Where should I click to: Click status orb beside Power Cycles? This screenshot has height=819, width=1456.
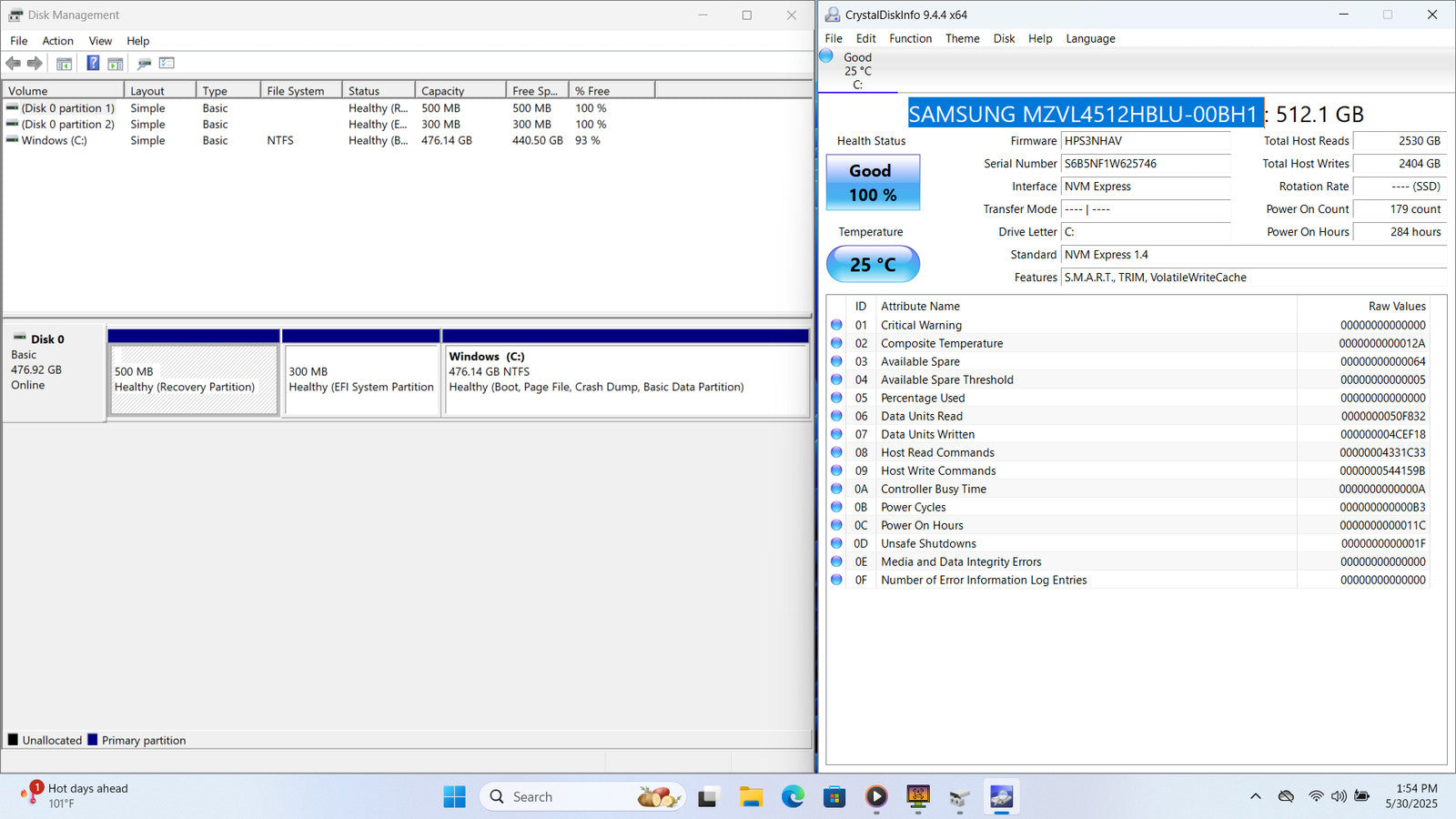click(836, 507)
